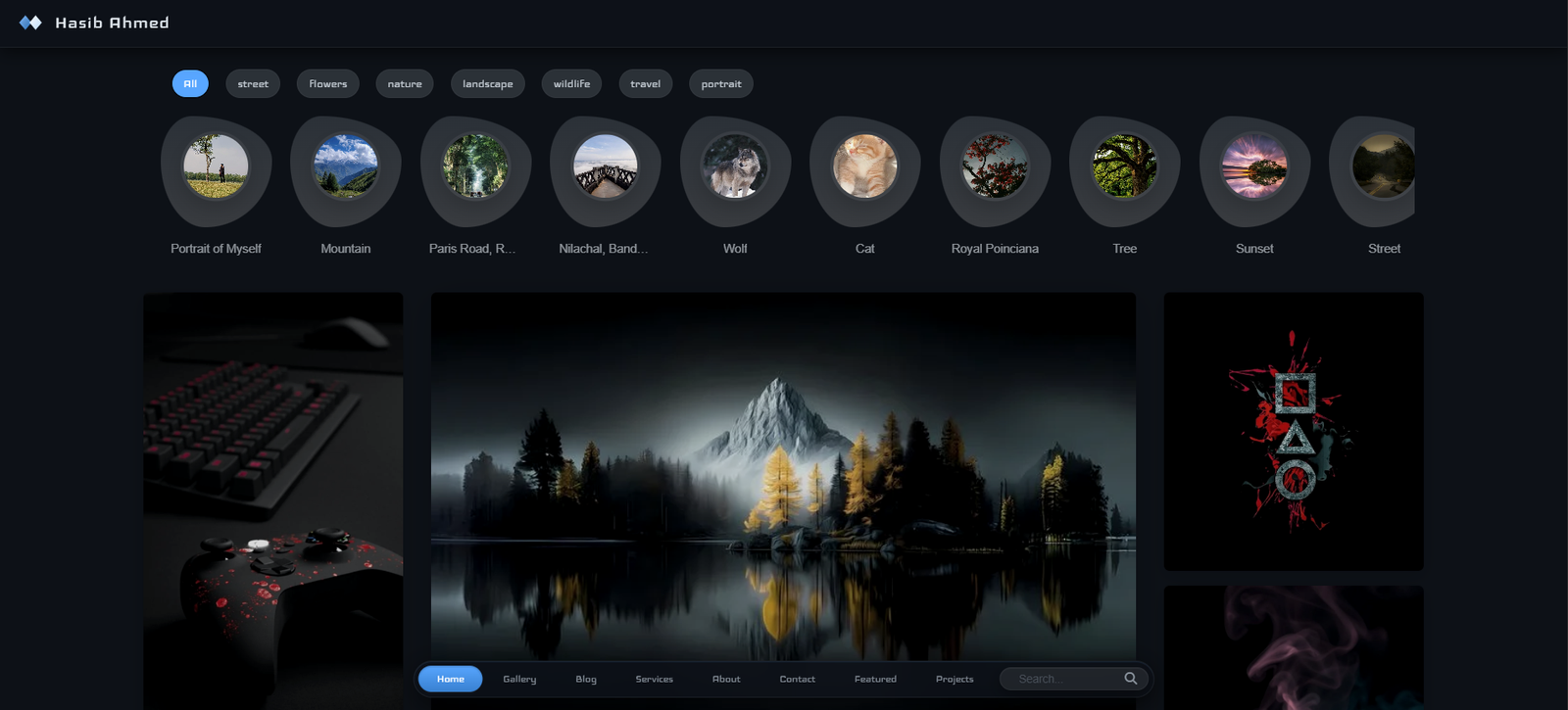Click the magnifier icon in search bar
This screenshot has width=1568, height=710.
pyautogui.click(x=1130, y=679)
